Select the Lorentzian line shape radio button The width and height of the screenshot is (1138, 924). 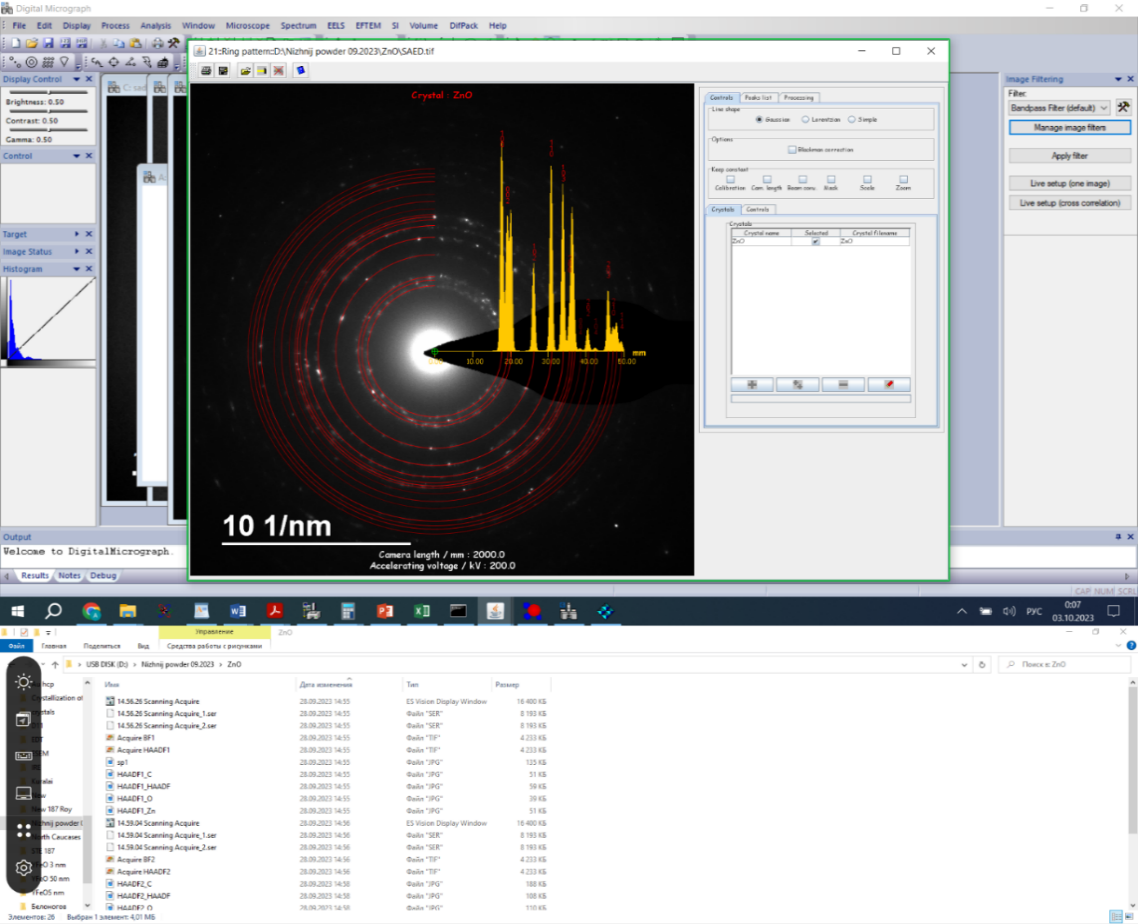[x=805, y=120]
